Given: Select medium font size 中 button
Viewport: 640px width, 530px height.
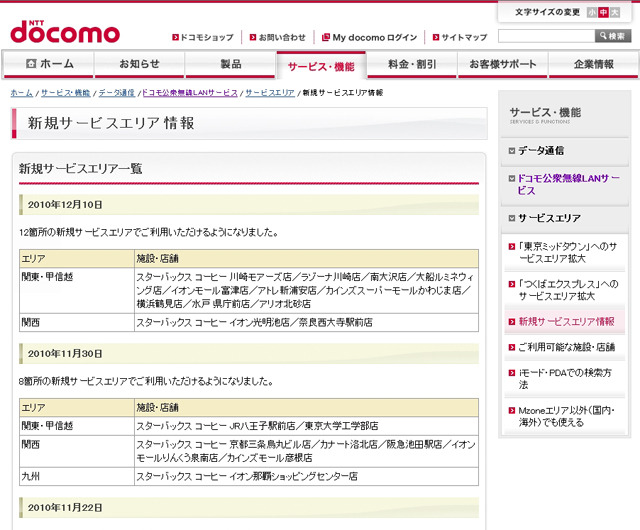Looking at the screenshot, I should [x=603, y=12].
